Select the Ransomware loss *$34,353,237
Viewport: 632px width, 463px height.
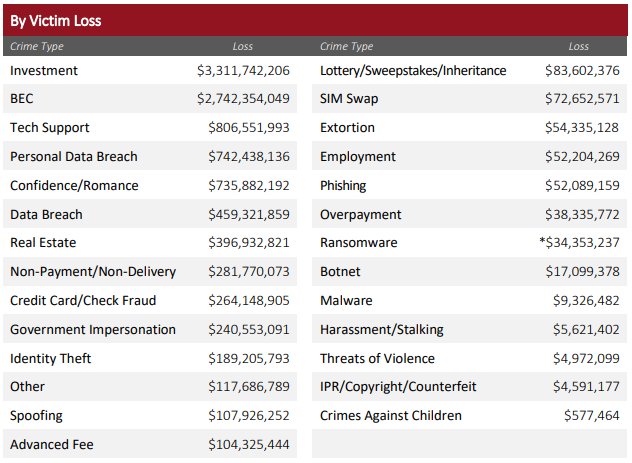click(x=579, y=243)
